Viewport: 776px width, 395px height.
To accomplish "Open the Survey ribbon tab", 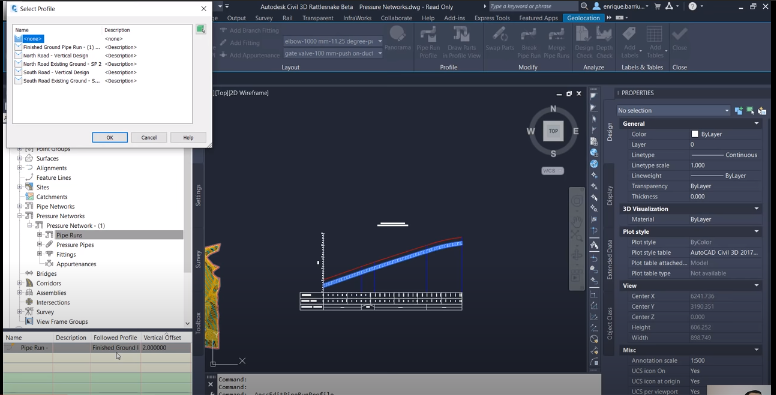I will click(x=264, y=18).
